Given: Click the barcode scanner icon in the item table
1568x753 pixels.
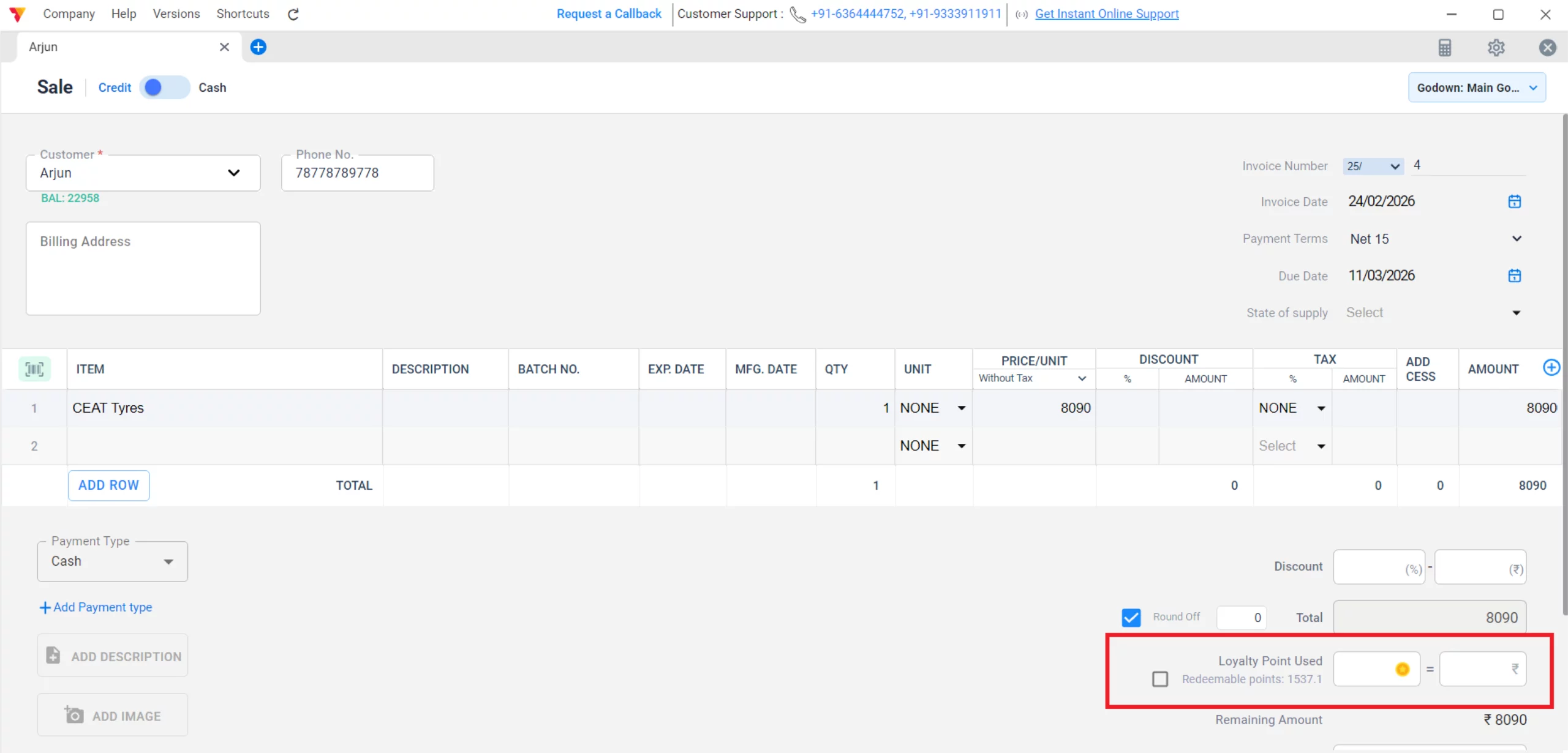Looking at the screenshot, I should click(x=34, y=369).
